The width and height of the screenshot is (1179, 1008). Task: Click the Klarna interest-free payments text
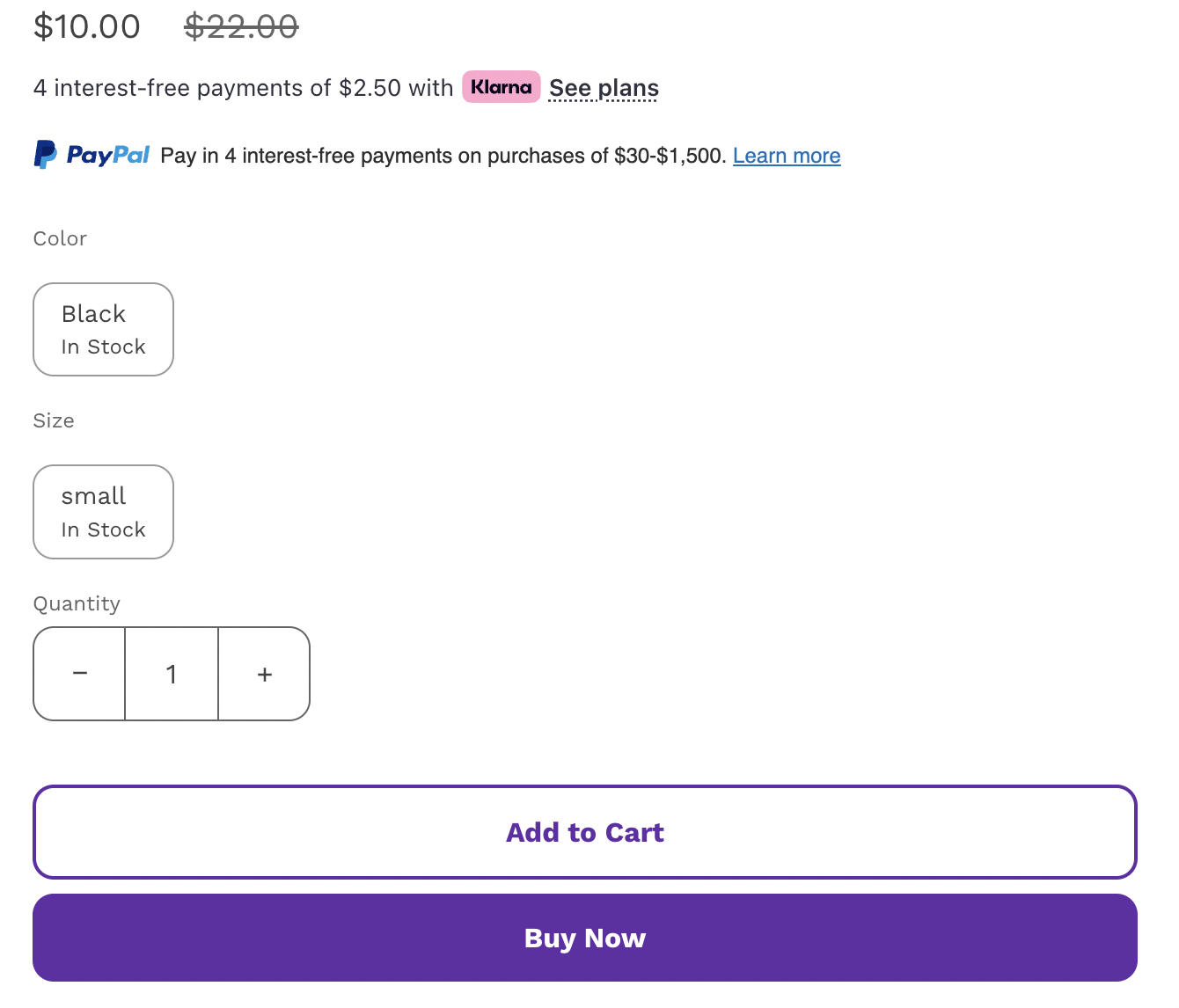point(244,88)
